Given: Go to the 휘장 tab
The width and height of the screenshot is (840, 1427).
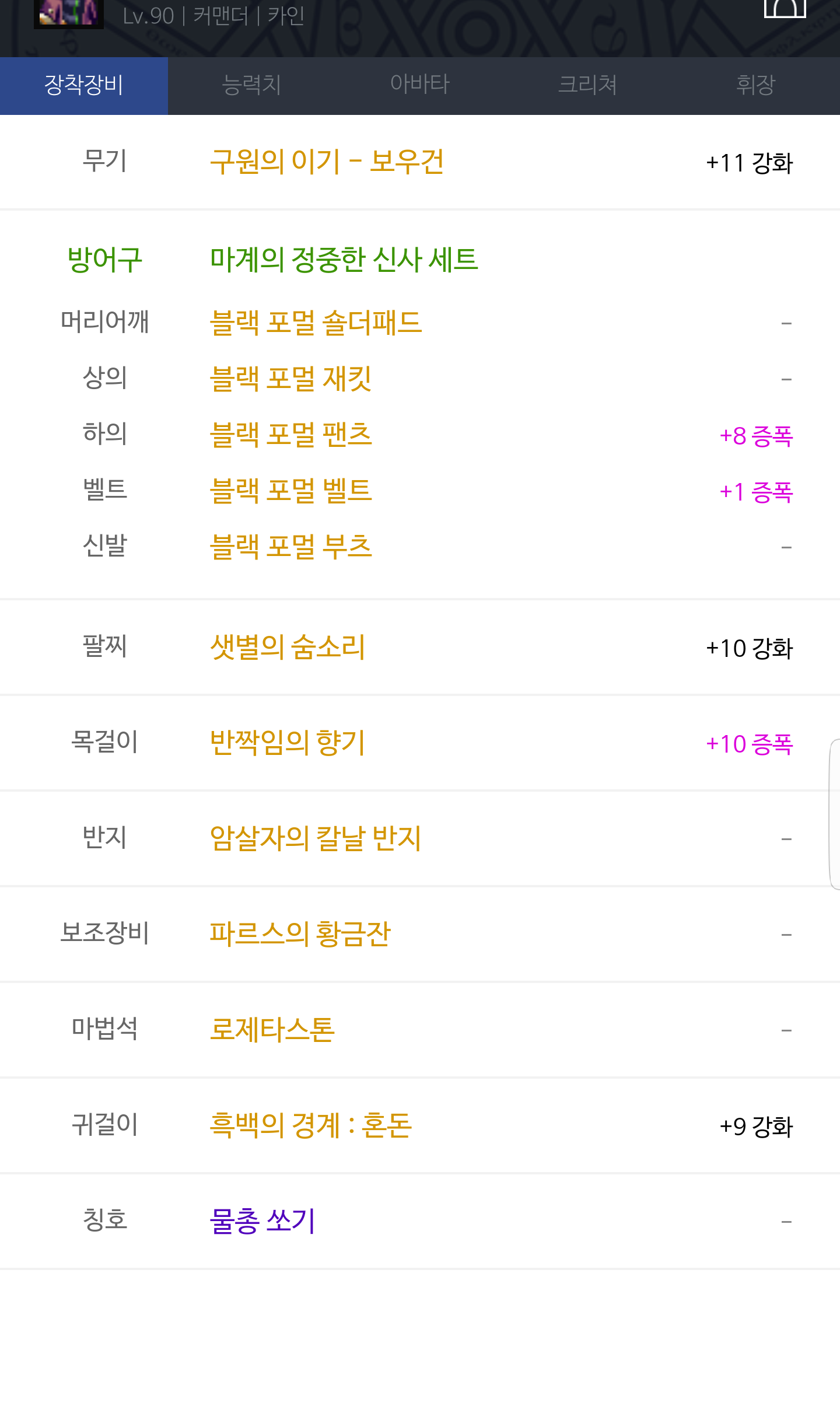Looking at the screenshot, I should point(755,85).
